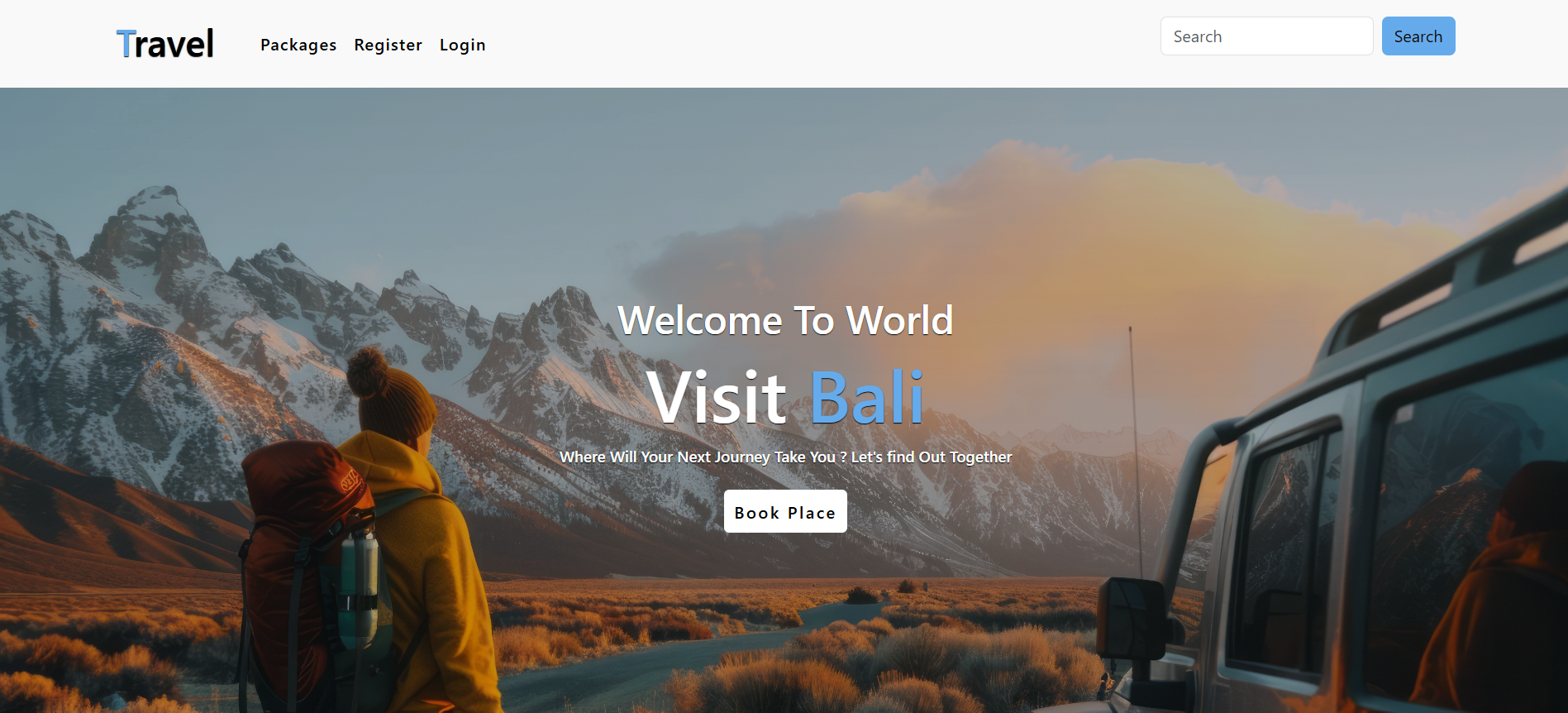This screenshot has width=1568, height=713.
Task: Click the Welcome To World heading
Action: click(x=785, y=320)
